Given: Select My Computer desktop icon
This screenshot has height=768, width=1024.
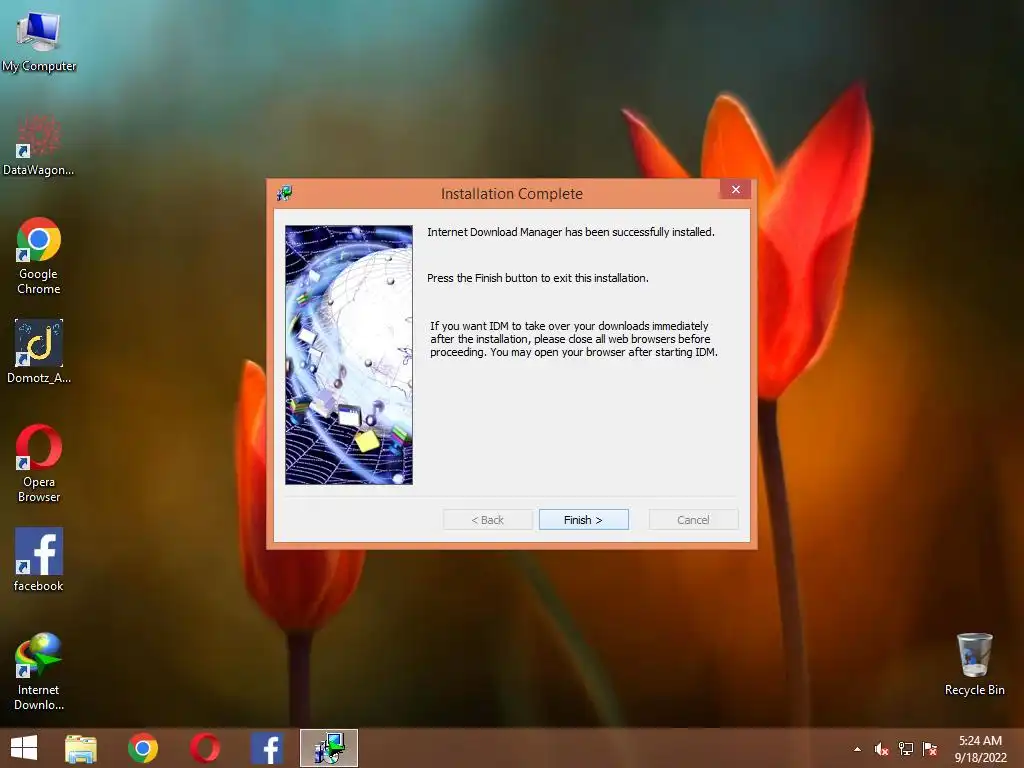Looking at the screenshot, I should [39, 40].
